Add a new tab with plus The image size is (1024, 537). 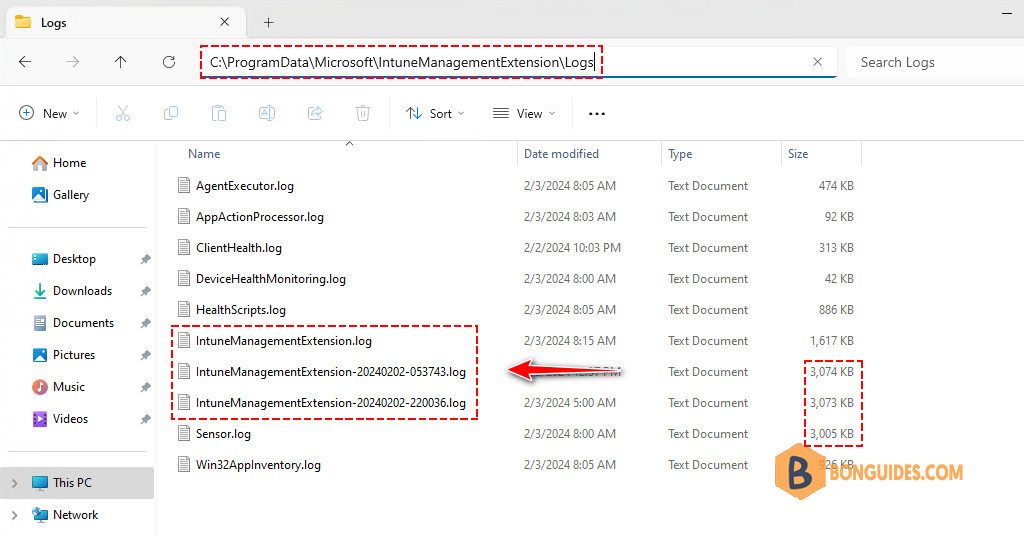[268, 23]
